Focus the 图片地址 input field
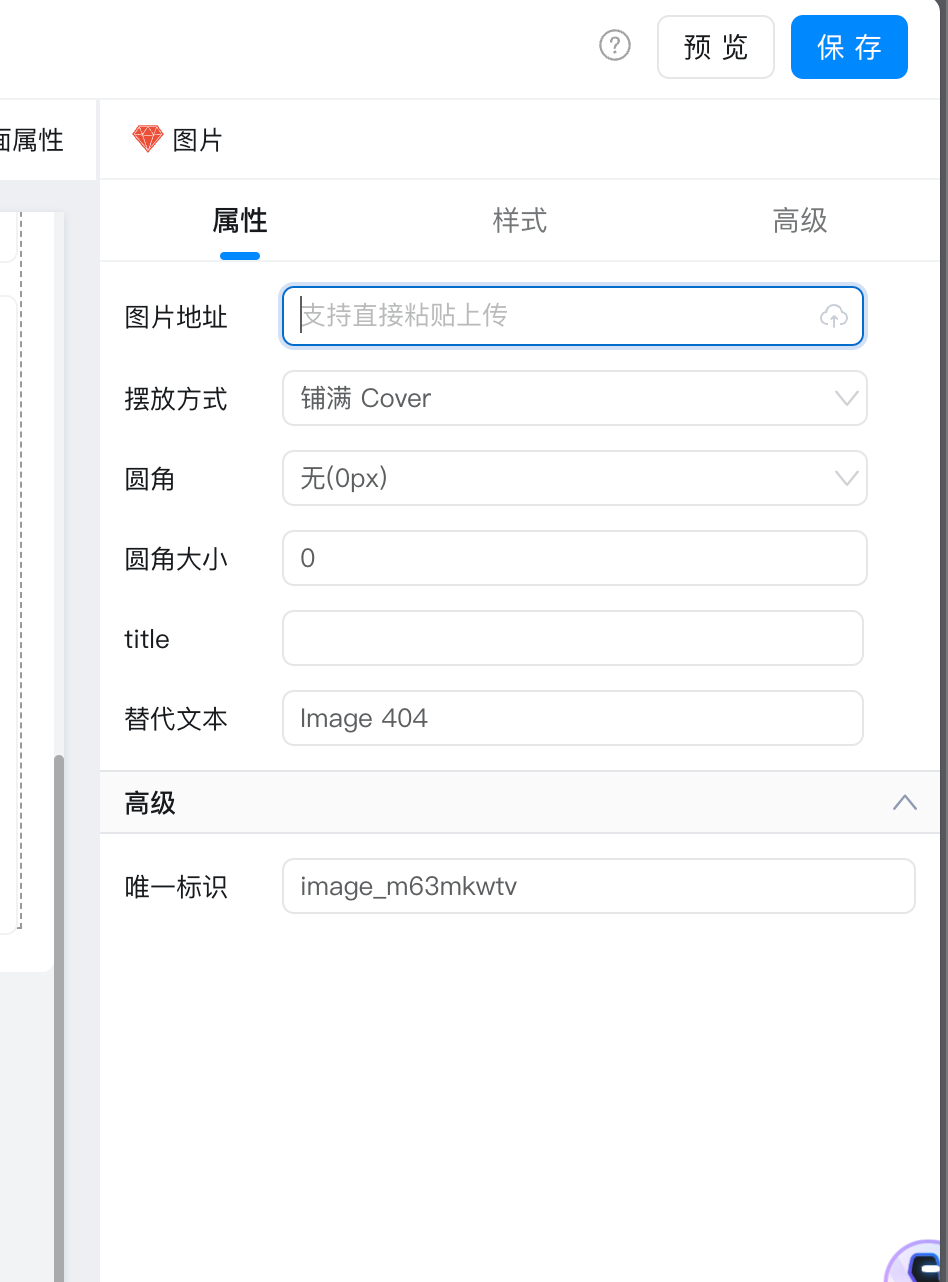Viewport: 948px width, 1282px height. coord(550,317)
